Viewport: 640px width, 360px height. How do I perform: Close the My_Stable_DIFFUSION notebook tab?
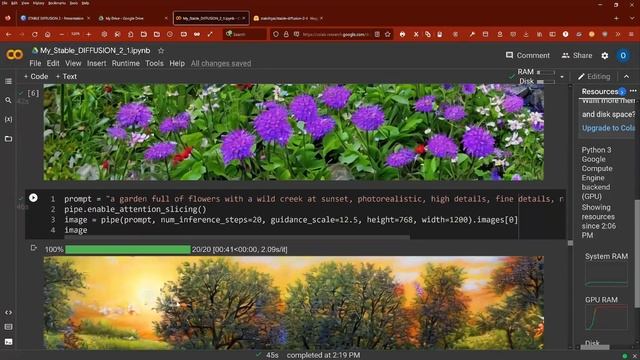click(244, 18)
